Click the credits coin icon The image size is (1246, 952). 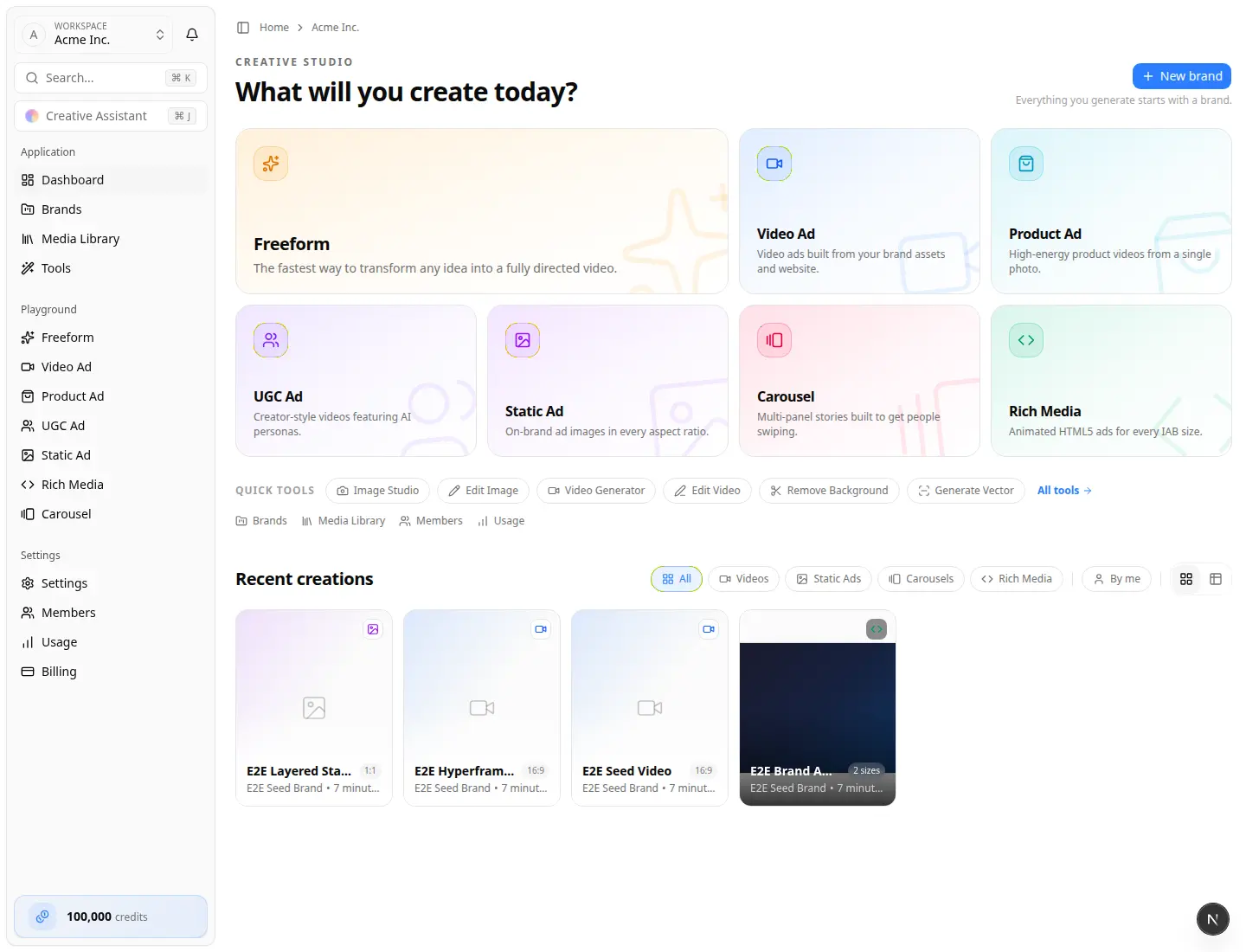click(42, 917)
